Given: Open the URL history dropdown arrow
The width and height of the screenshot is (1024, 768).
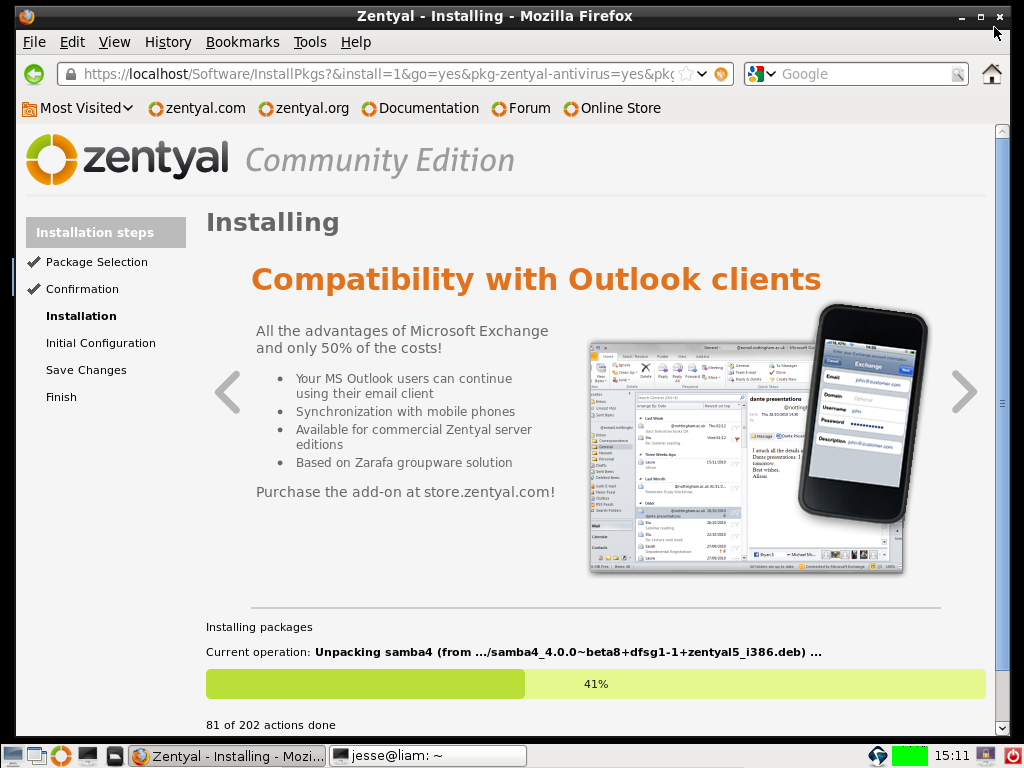Looking at the screenshot, I should [702, 74].
